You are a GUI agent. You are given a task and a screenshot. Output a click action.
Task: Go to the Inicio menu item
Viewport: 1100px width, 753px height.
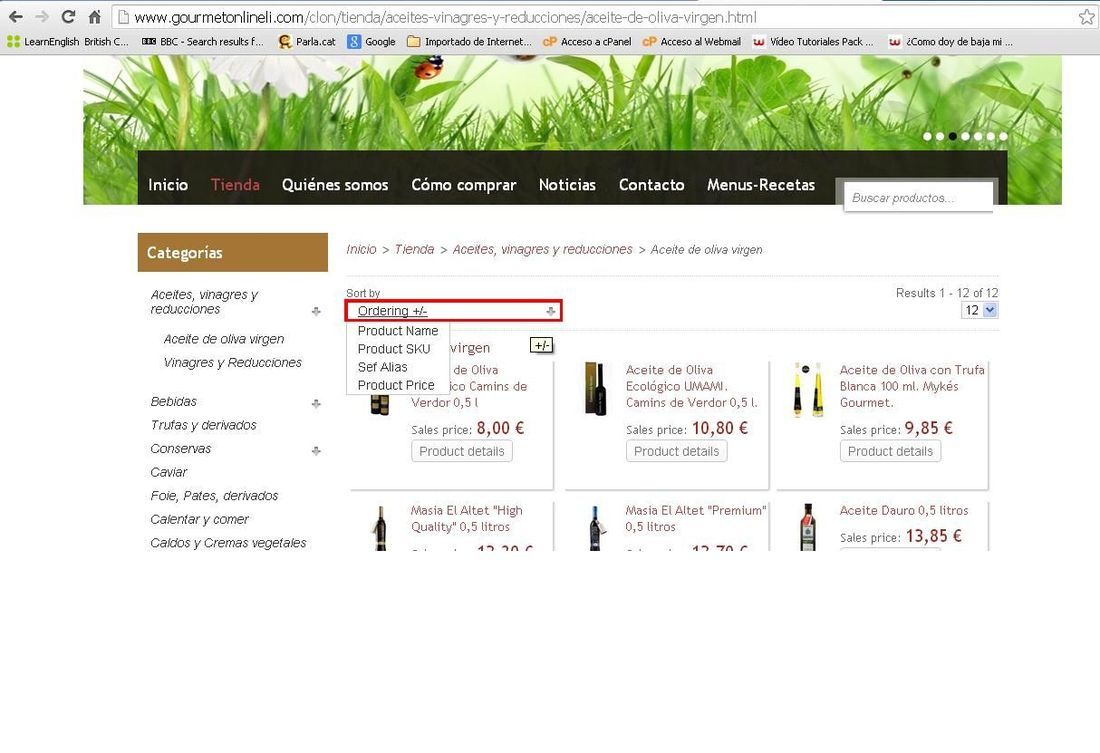(x=168, y=185)
